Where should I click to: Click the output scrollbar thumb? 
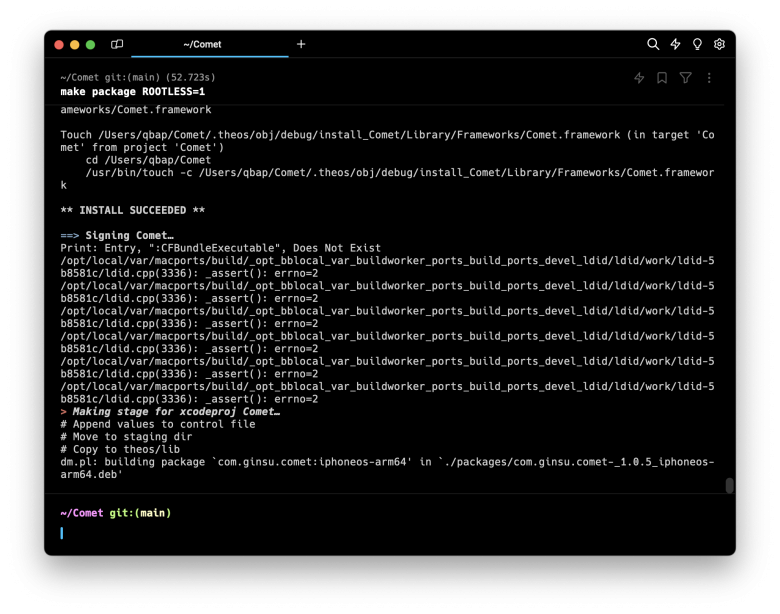tap(729, 486)
